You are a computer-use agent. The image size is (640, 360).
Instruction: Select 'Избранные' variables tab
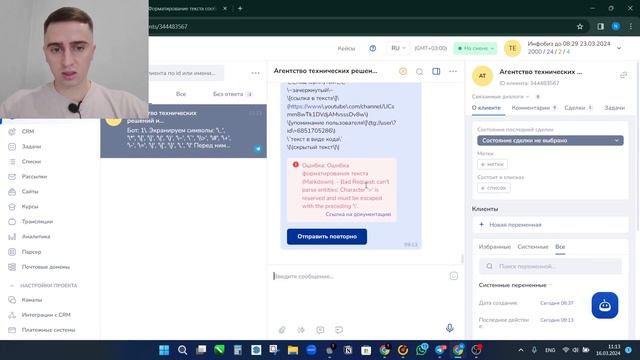pos(495,247)
